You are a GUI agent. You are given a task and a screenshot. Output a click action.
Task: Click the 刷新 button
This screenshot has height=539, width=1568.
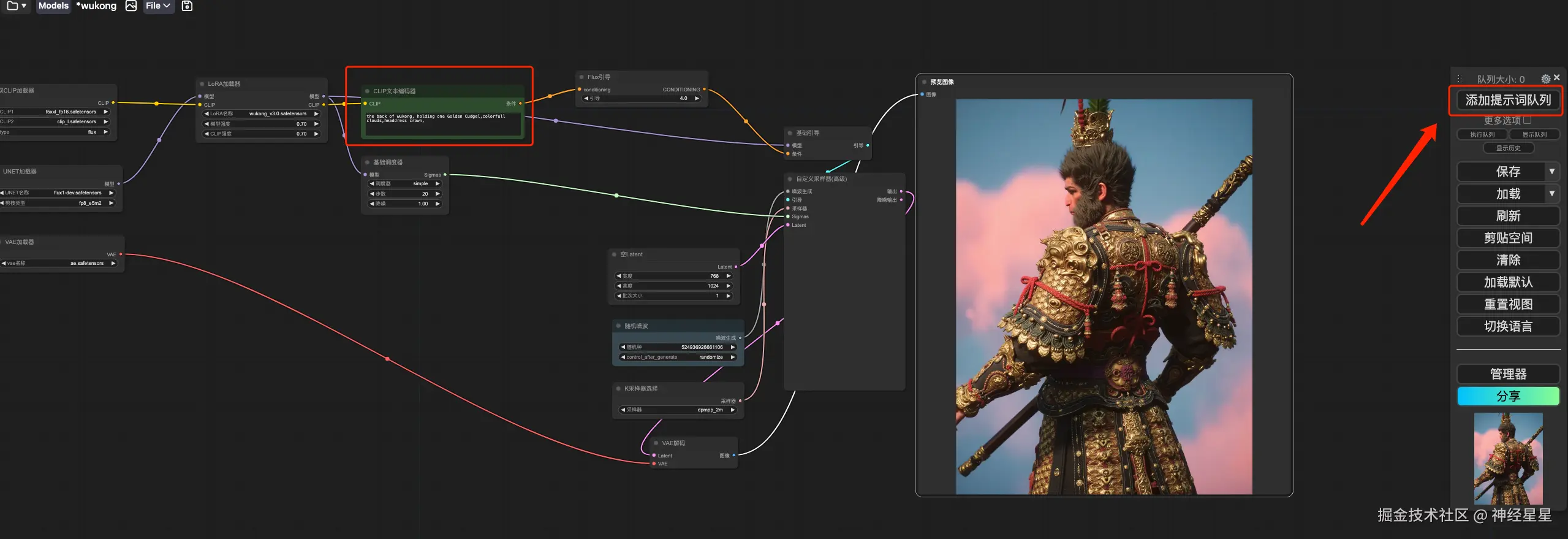click(1508, 216)
